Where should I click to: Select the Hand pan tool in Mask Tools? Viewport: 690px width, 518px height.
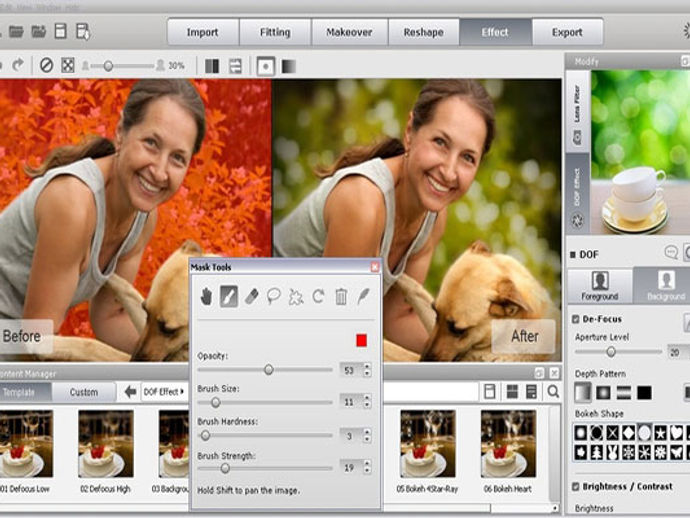pyautogui.click(x=206, y=297)
